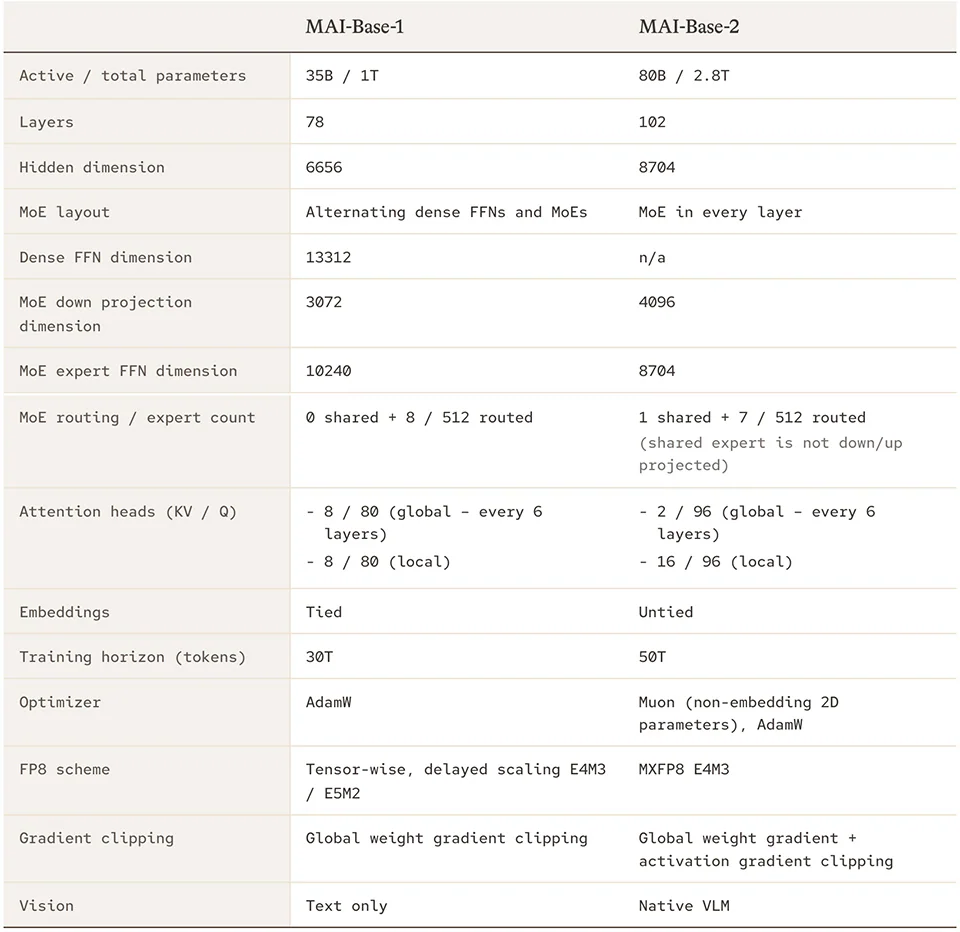Click '2 / 96 (global – every 6 layers)'
The width and height of the screenshot is (960, 932).
767,523
